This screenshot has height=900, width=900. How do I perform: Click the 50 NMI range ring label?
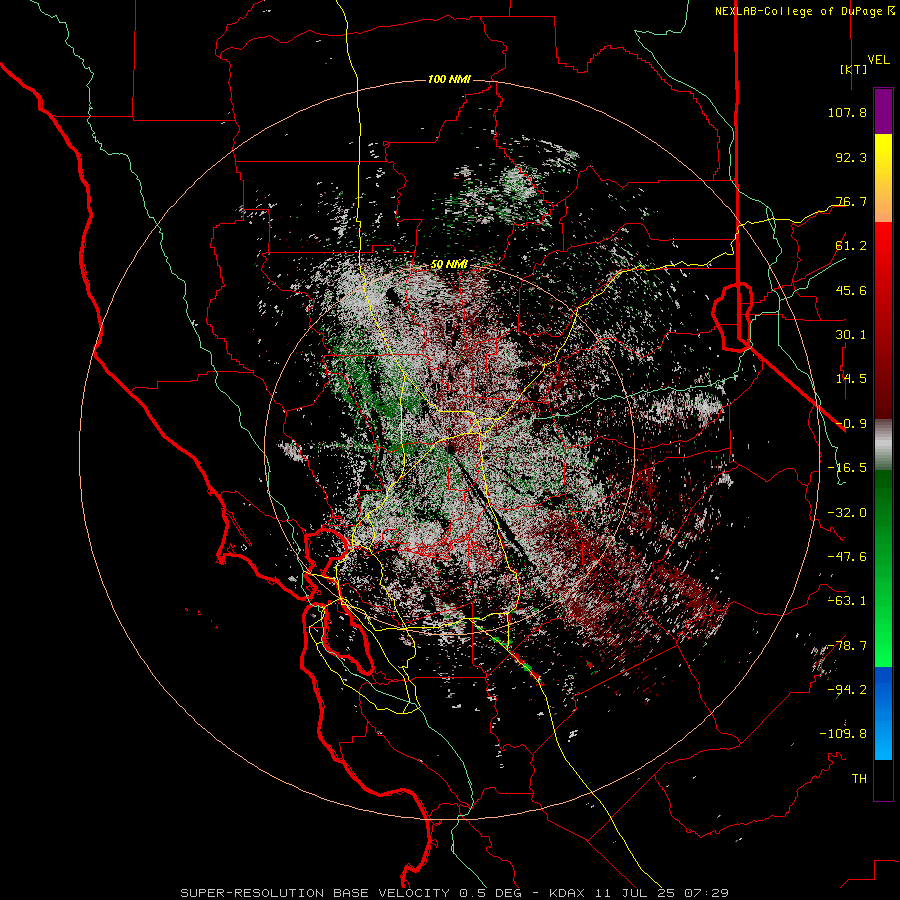click(449, 264)
